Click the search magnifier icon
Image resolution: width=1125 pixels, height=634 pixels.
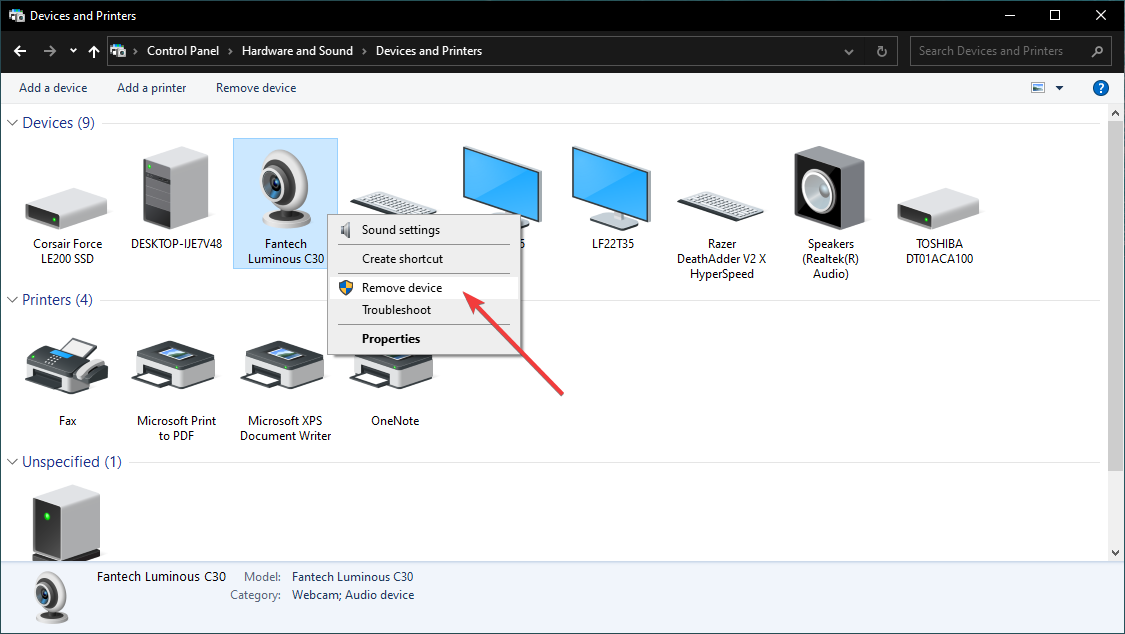(x=1097, y=51)
